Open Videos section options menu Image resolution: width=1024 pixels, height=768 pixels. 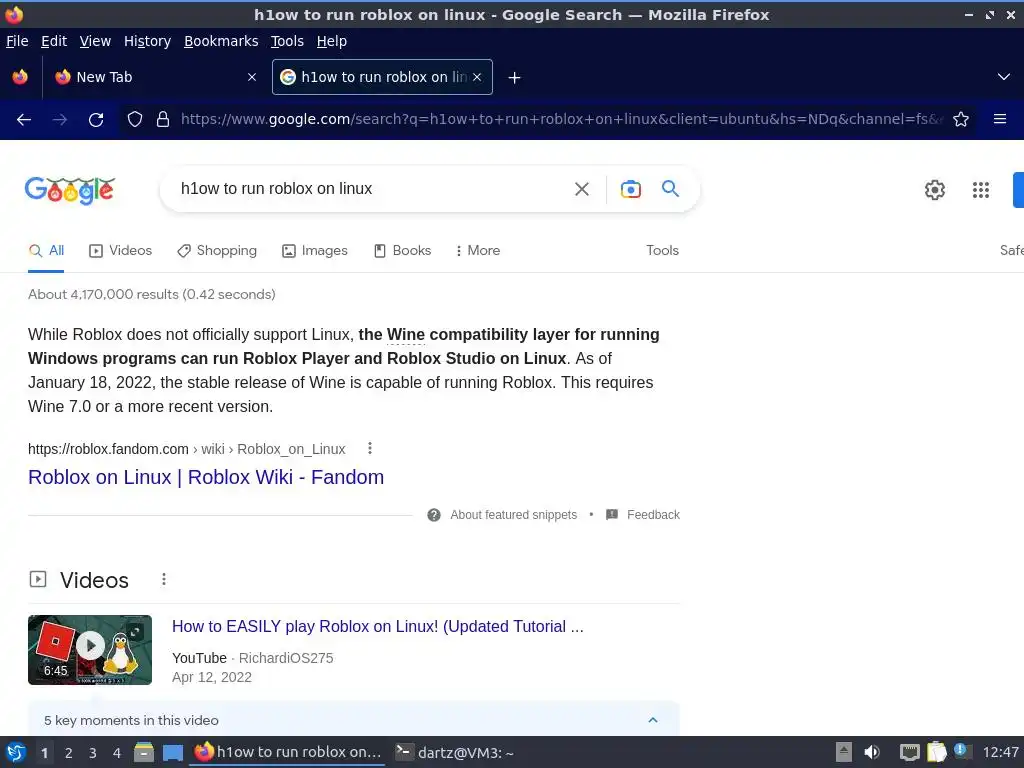[x=164, y=579]
